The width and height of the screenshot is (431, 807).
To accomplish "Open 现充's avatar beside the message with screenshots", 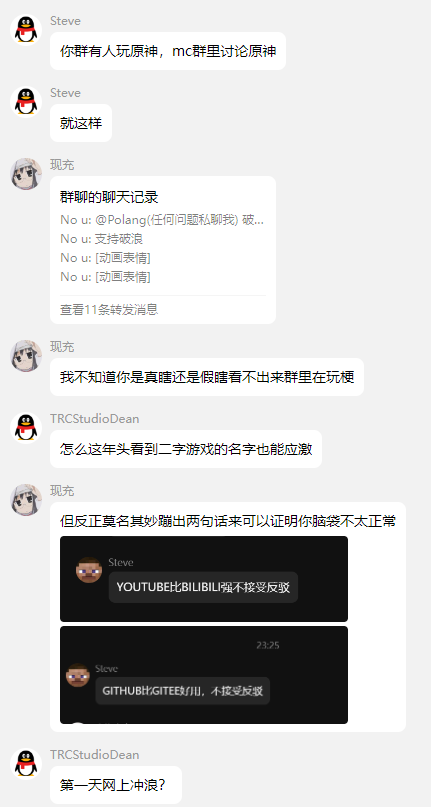I will pos(26,500).
